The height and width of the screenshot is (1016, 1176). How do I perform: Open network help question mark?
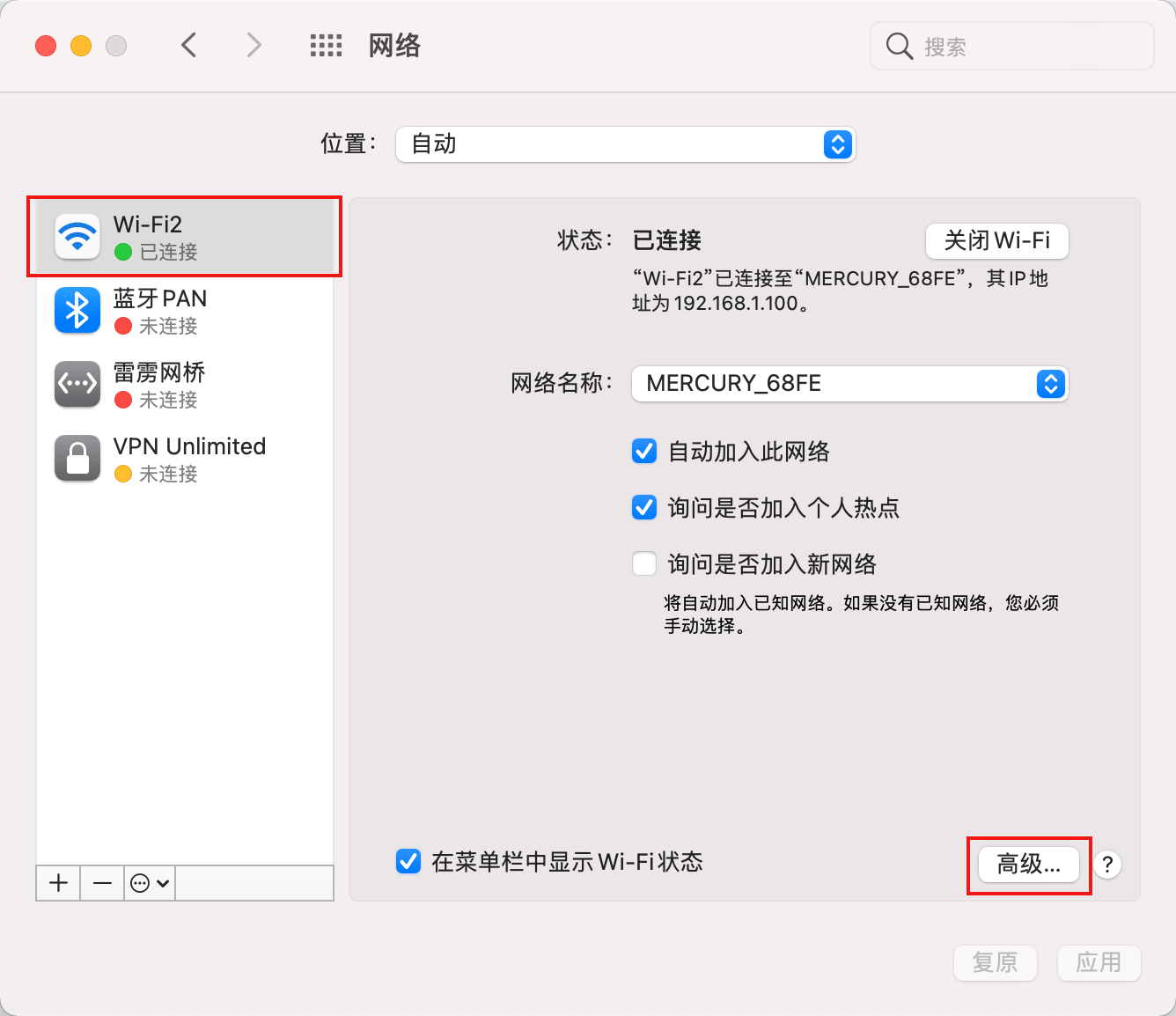(x=1107, y=865)
